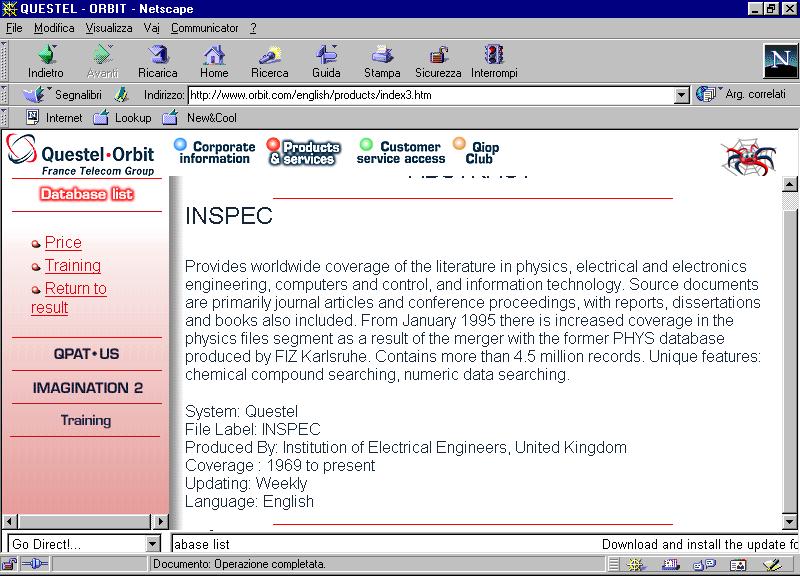Open Qiop Club section

(x=477, y=152)
